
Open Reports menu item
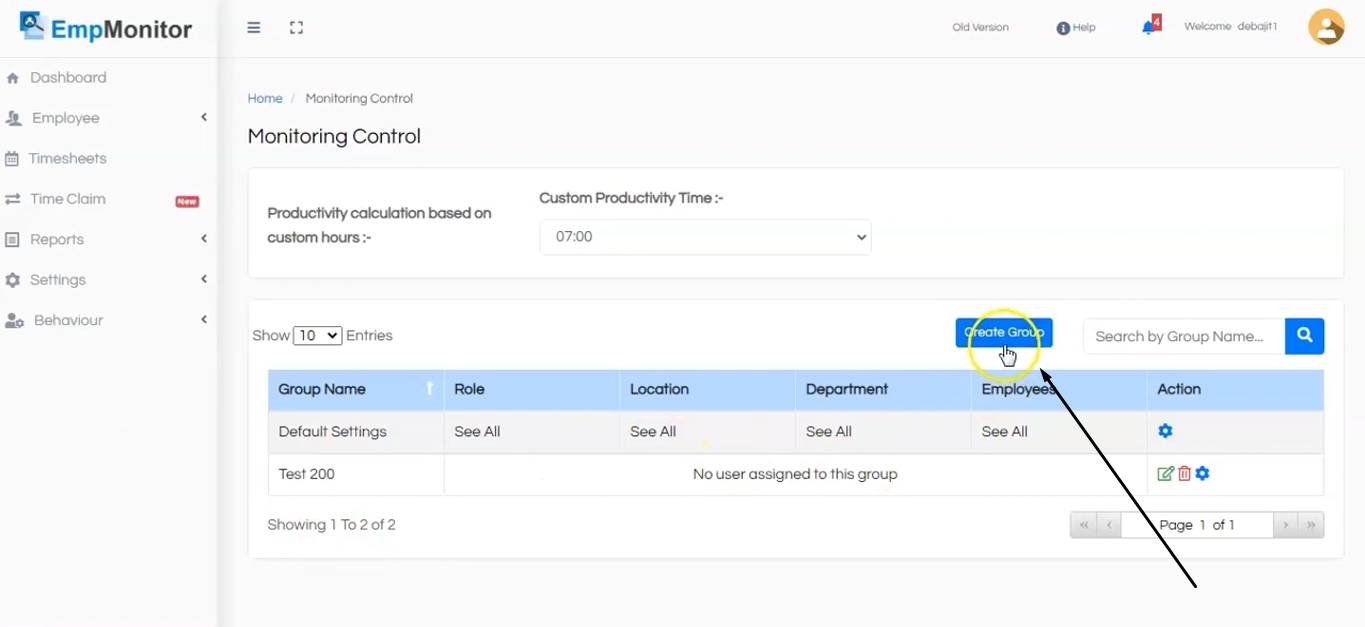57,240
